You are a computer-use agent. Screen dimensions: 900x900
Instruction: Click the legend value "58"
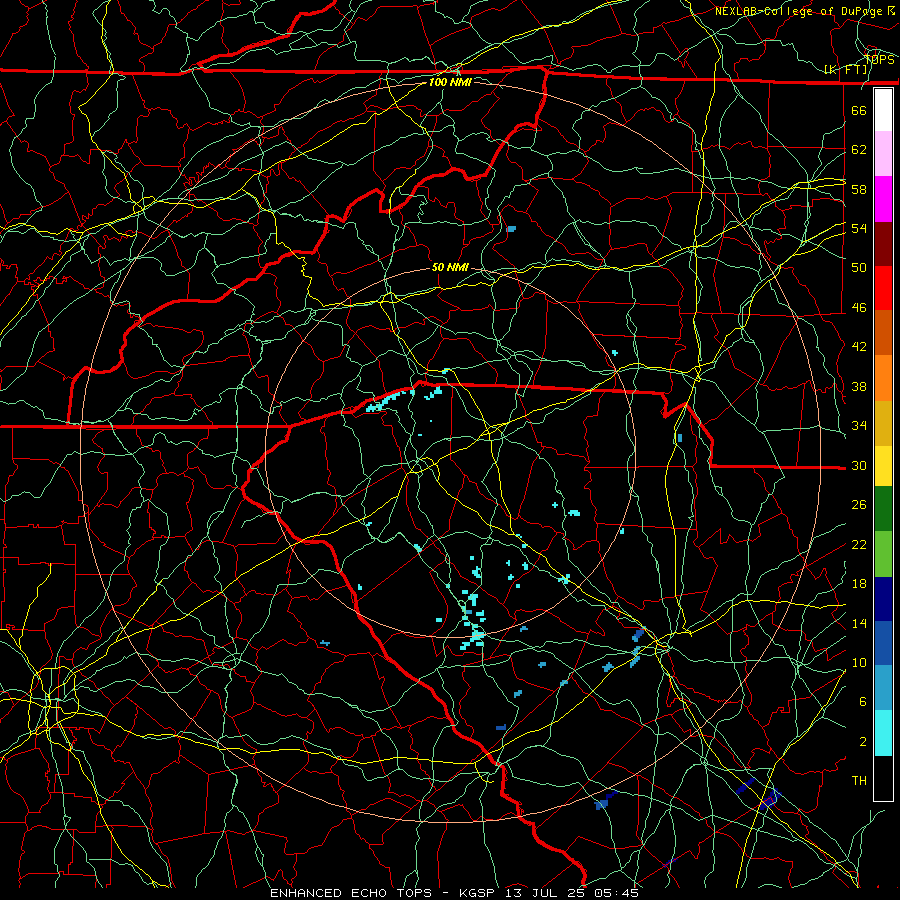tap(859, 189)
